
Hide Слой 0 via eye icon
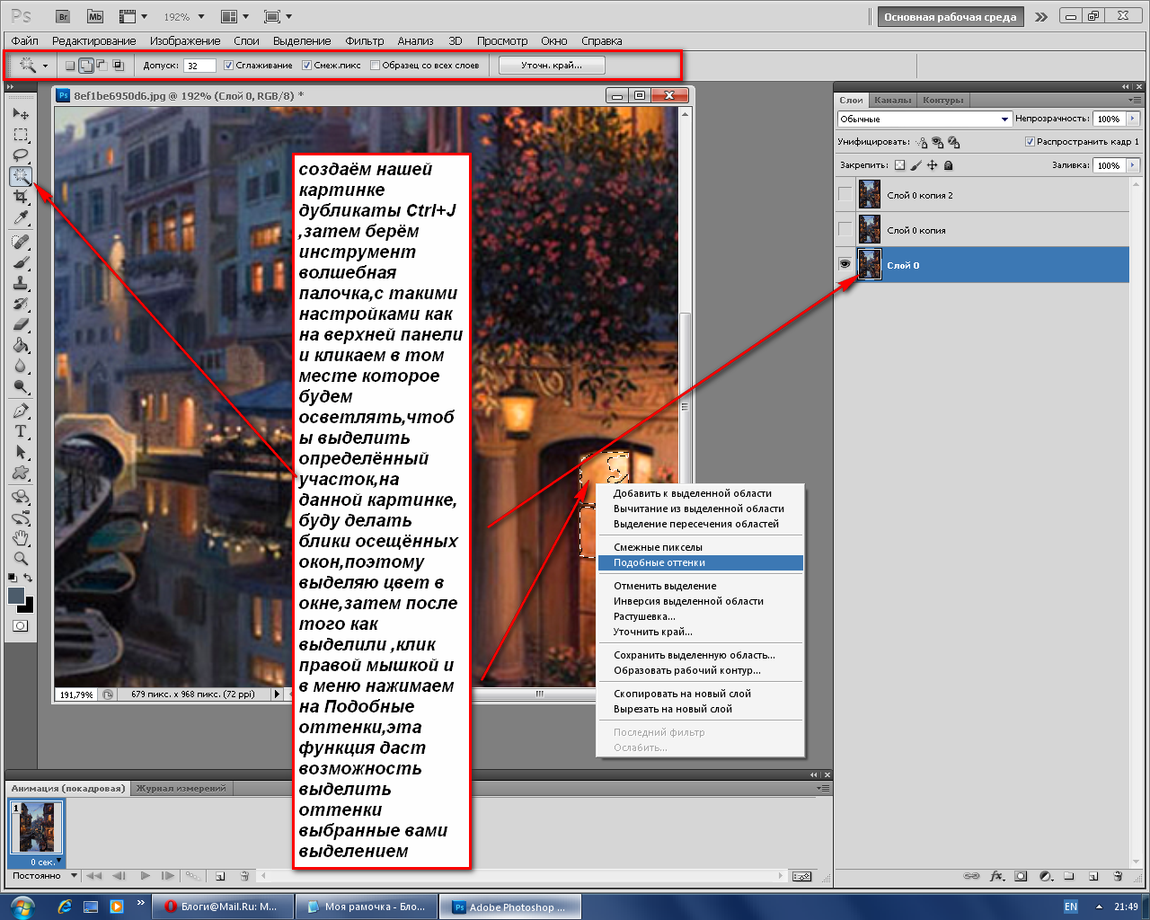(845, 264)
